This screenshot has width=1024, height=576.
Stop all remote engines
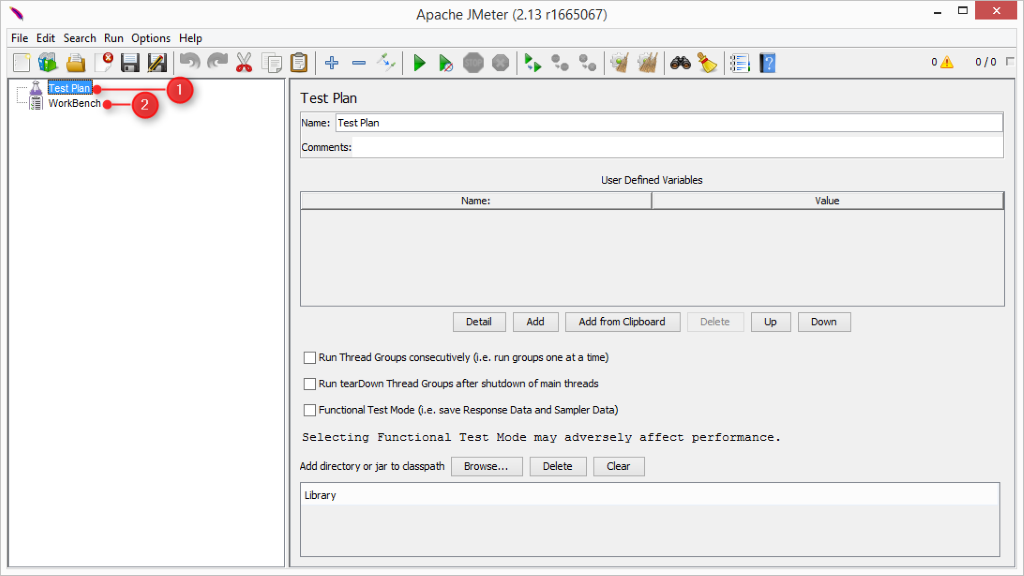point(560,63)
